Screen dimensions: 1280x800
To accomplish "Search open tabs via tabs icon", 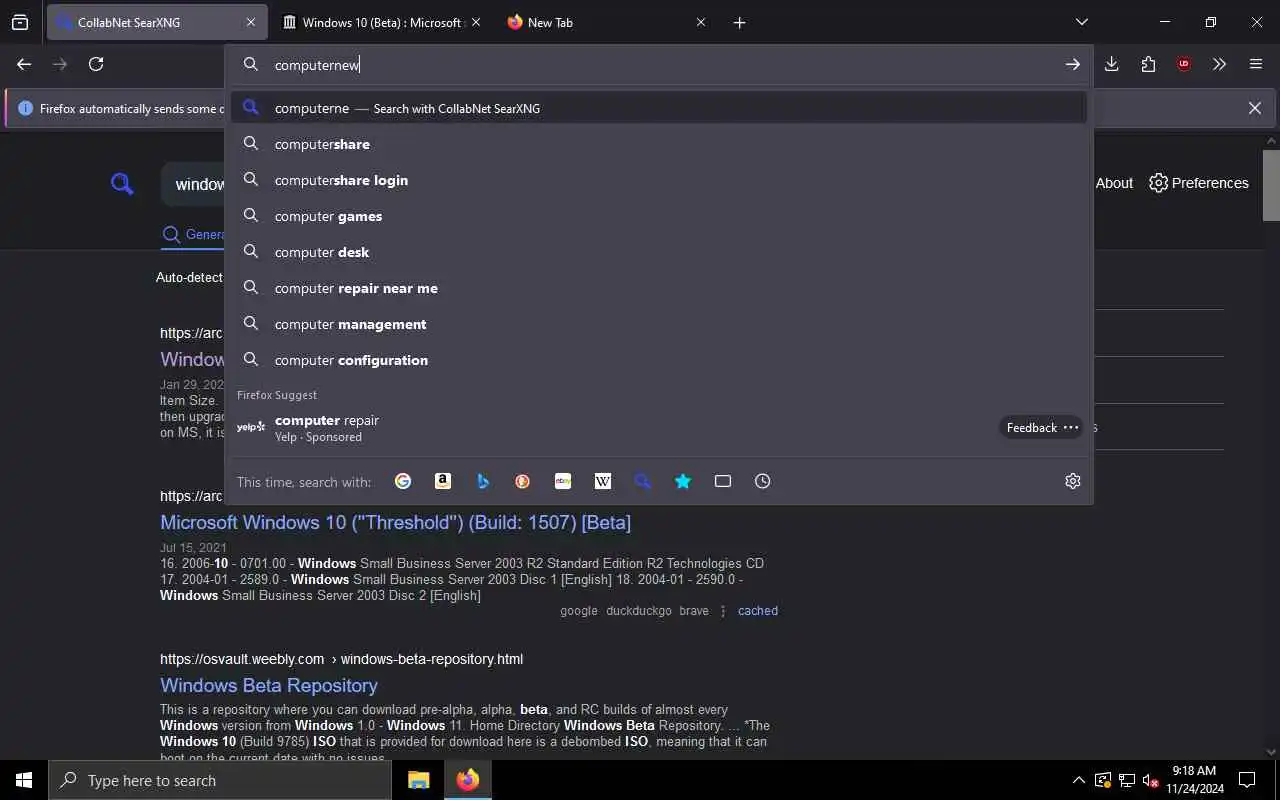I will [x=723, y=481].
